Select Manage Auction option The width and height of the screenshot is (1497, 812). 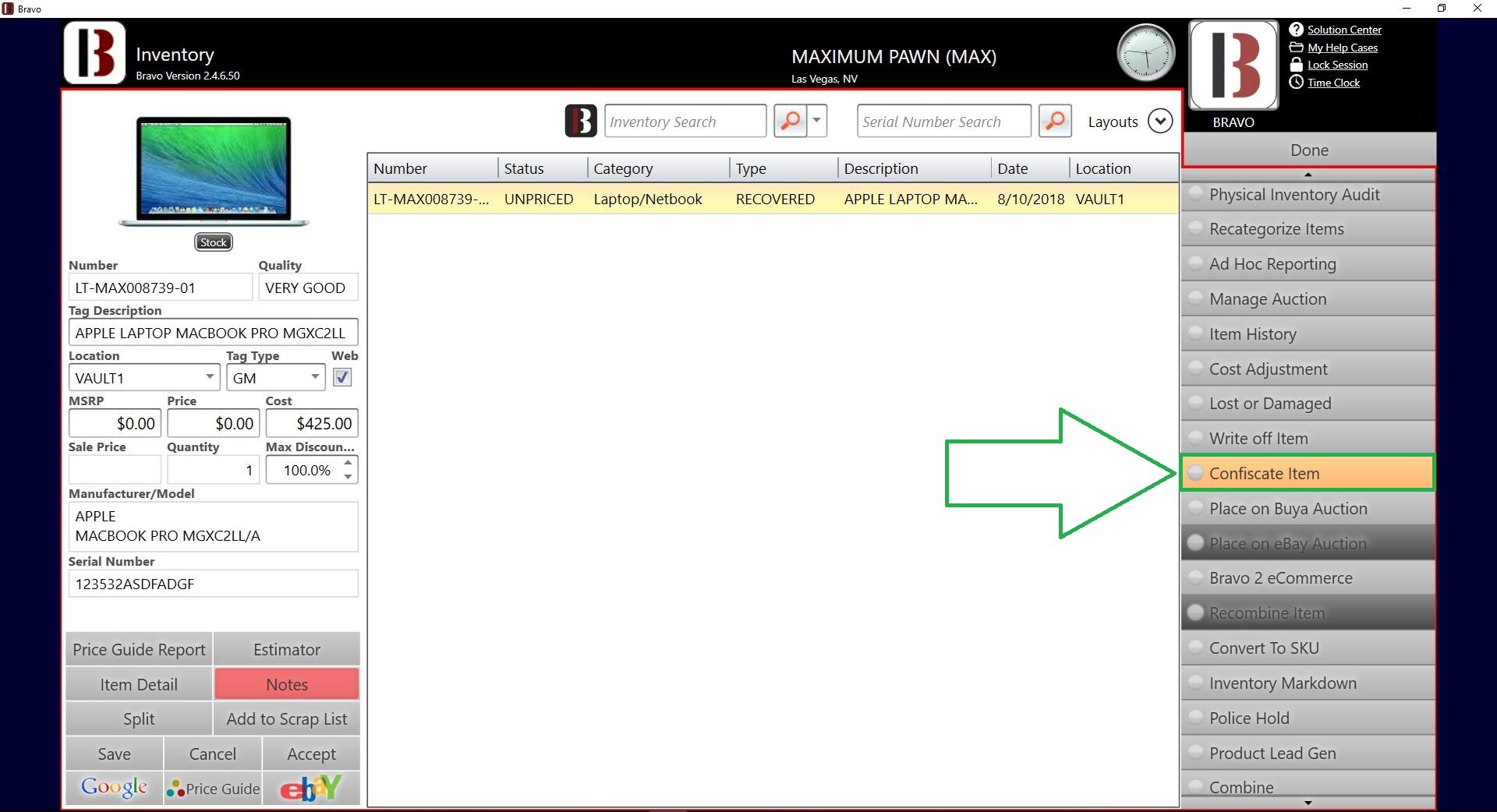click(1308, 299)
